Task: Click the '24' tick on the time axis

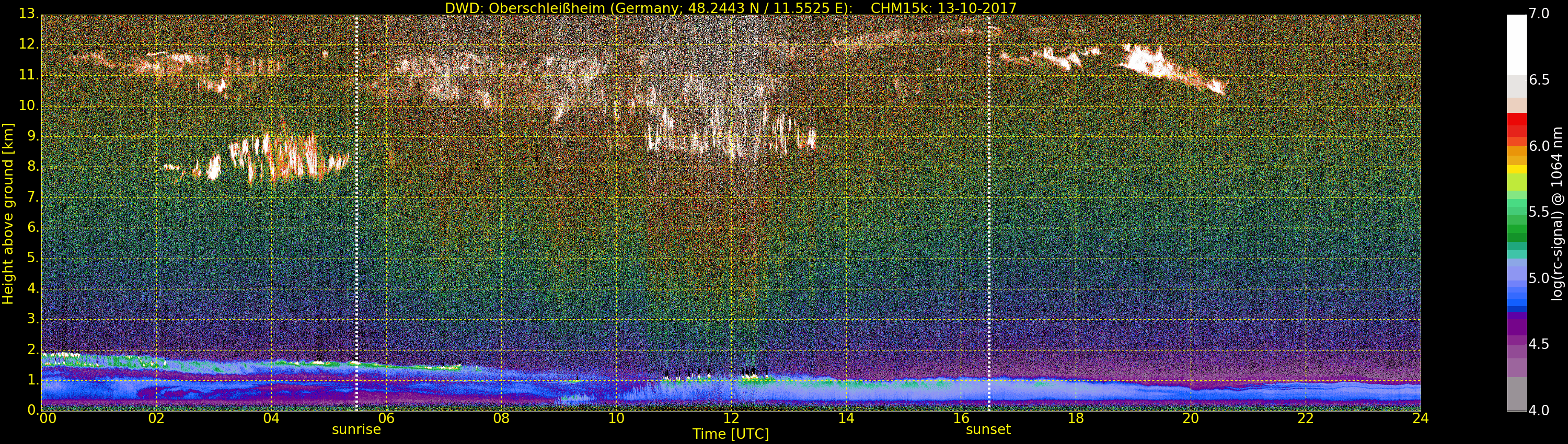Action: (x=1420, y=418)
